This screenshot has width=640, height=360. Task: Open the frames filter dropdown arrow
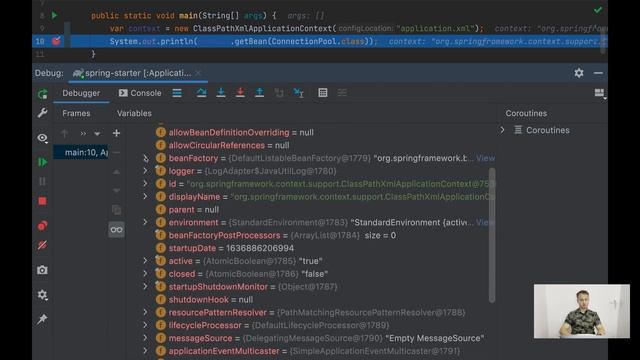[x=97, y=133]
